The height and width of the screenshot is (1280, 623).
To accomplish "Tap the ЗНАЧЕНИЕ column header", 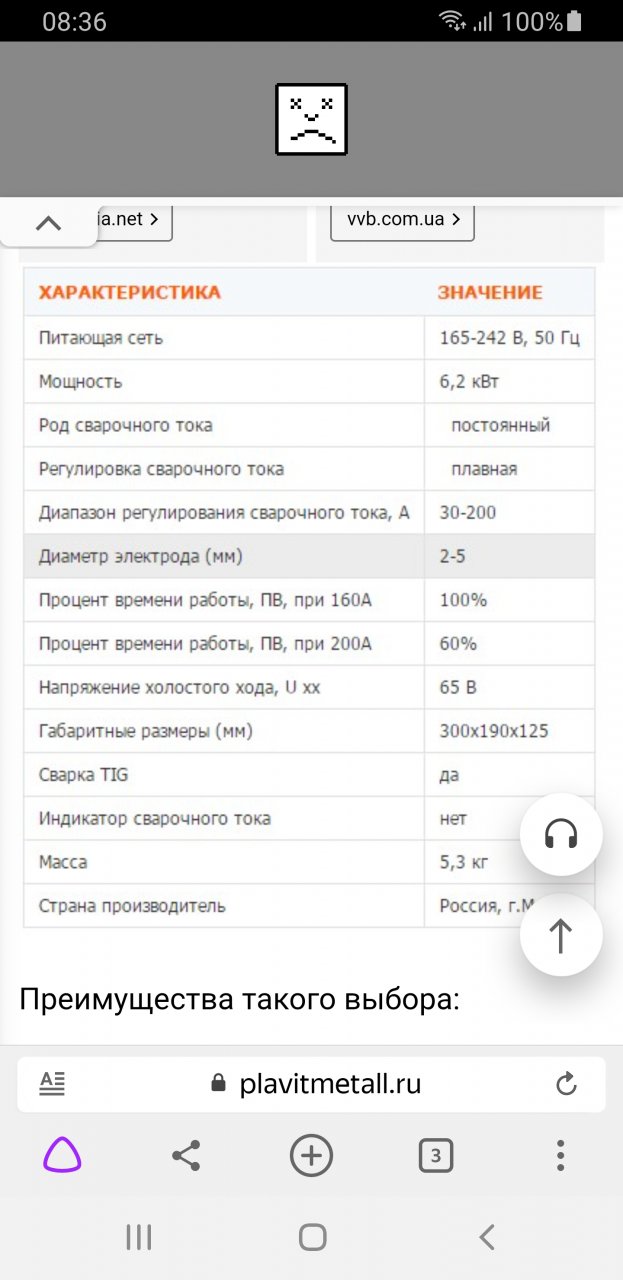I will [x=490, y=293].
